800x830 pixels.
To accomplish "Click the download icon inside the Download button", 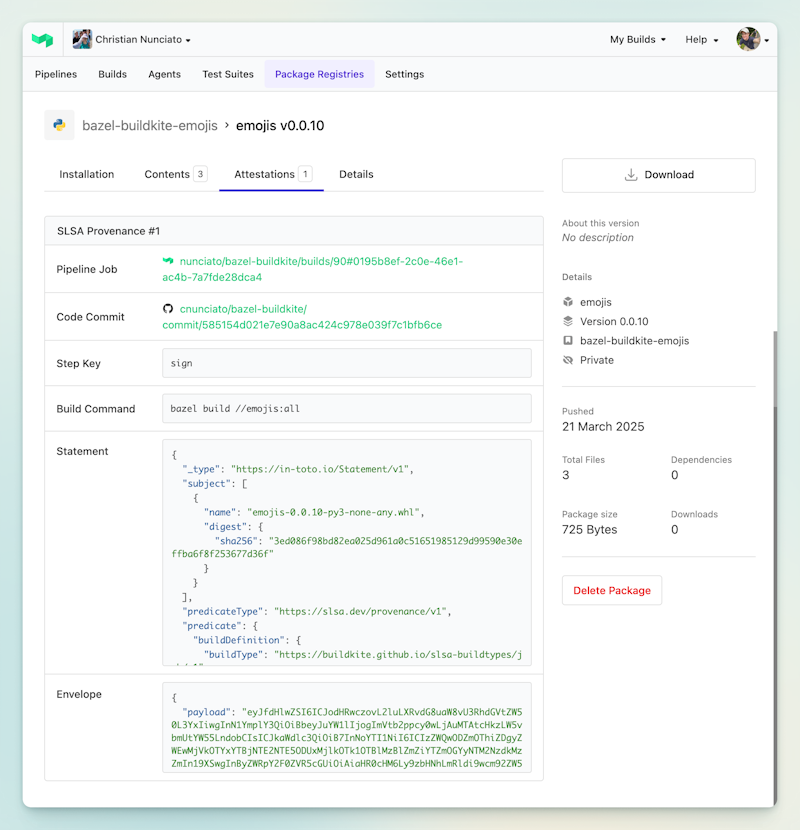I will point(630,174).
